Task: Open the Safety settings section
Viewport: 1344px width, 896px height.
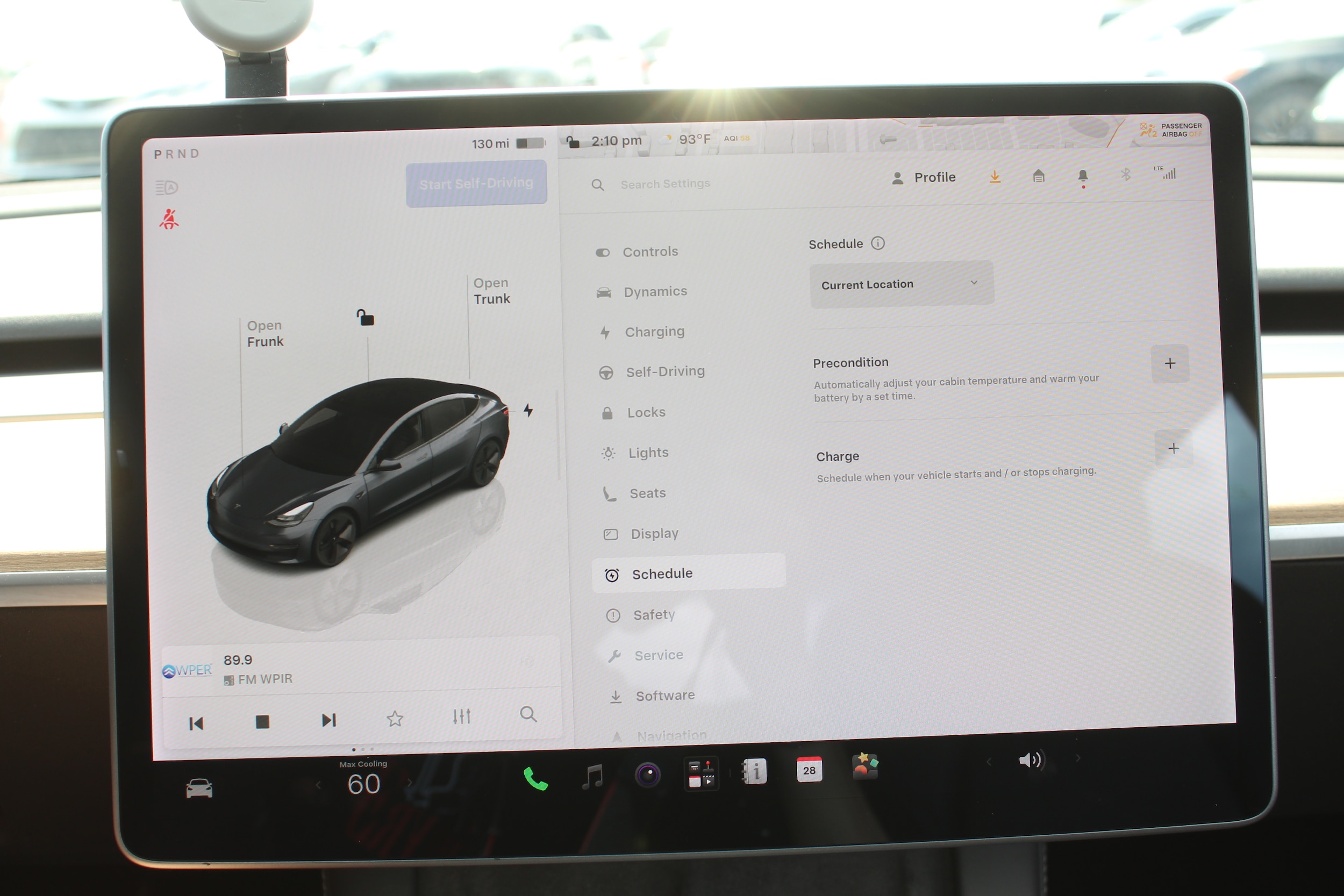Action: [640, 615]
